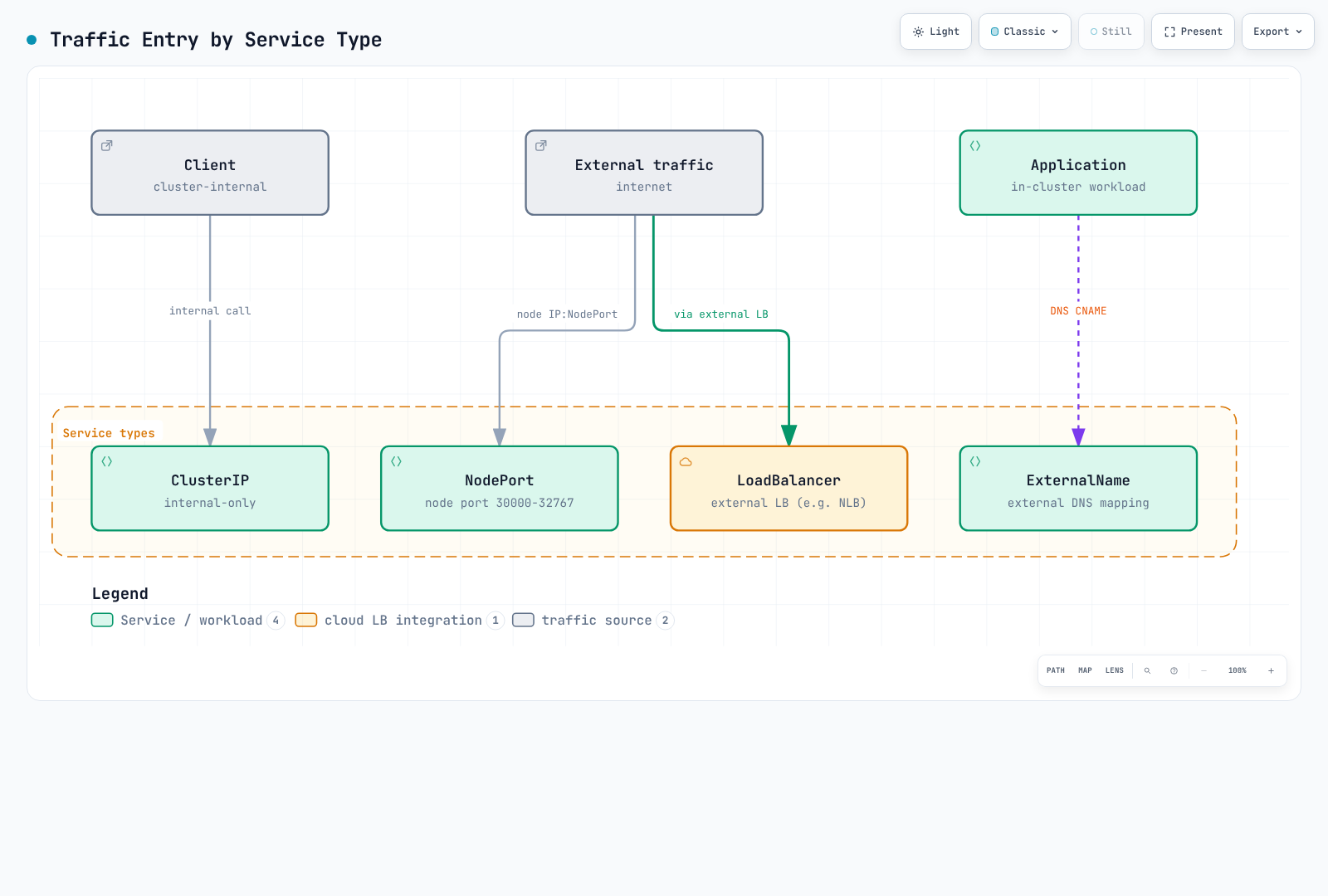Select the ExternalName service node
1328x896 pixels.
click(1078, 489)
